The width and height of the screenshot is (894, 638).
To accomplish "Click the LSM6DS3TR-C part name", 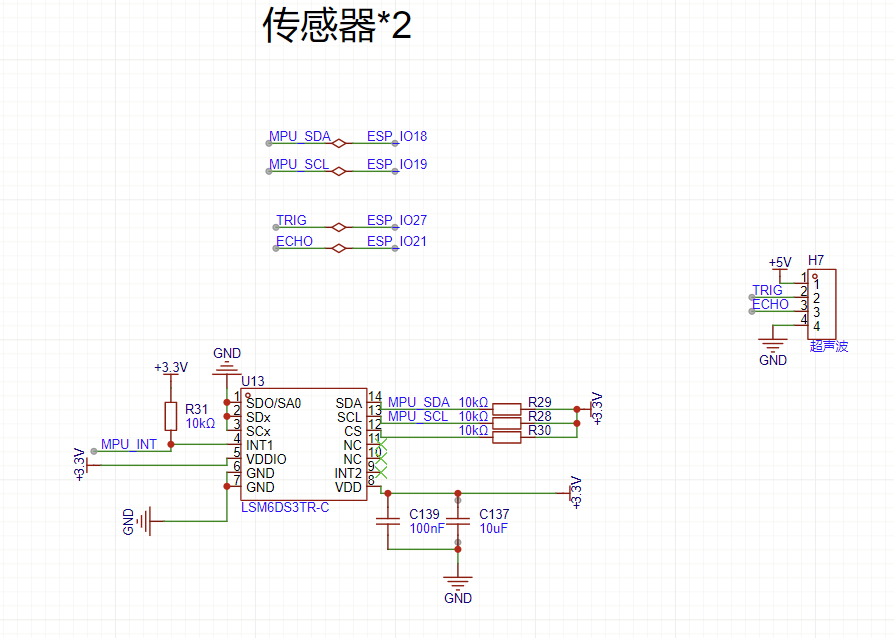I will coord(285,507).
